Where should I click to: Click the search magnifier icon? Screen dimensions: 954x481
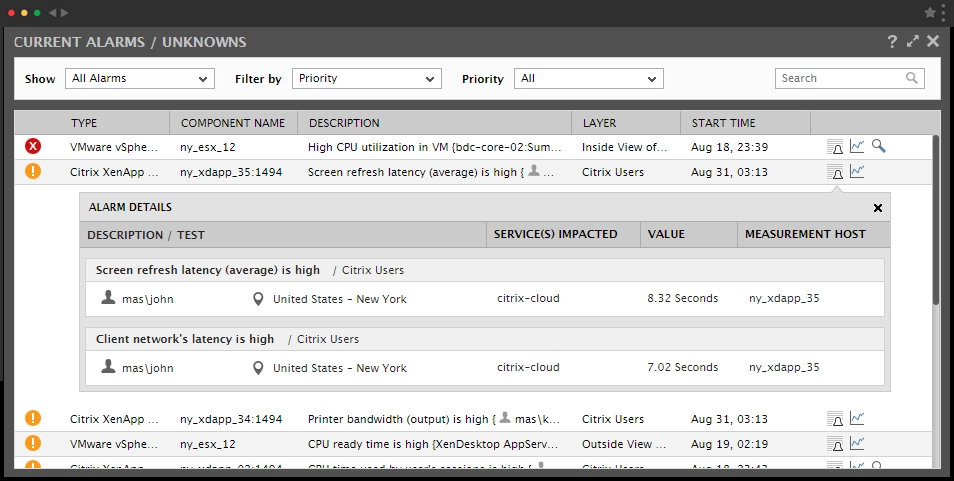pyautogui.click(x=911, y=78)
